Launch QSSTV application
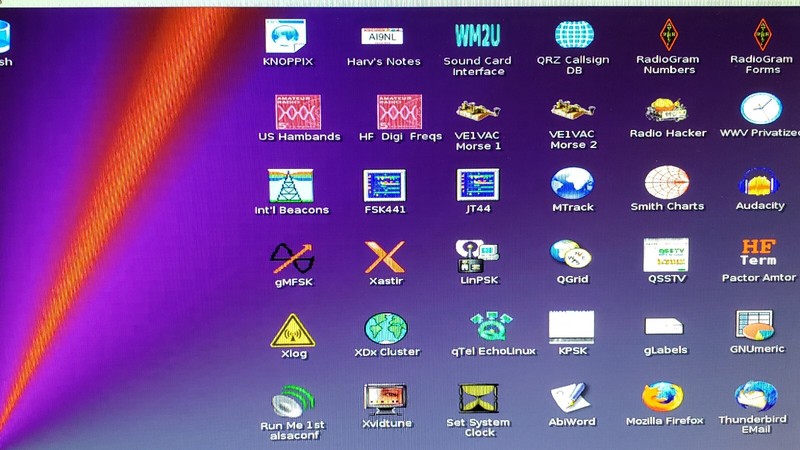 [x=666, y=255]
